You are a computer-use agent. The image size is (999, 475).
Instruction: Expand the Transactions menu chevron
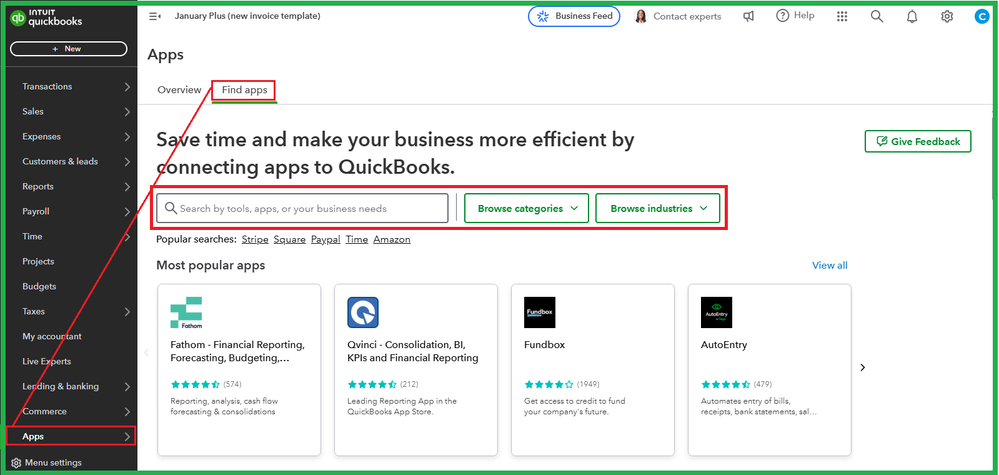[x=127, y=87]
